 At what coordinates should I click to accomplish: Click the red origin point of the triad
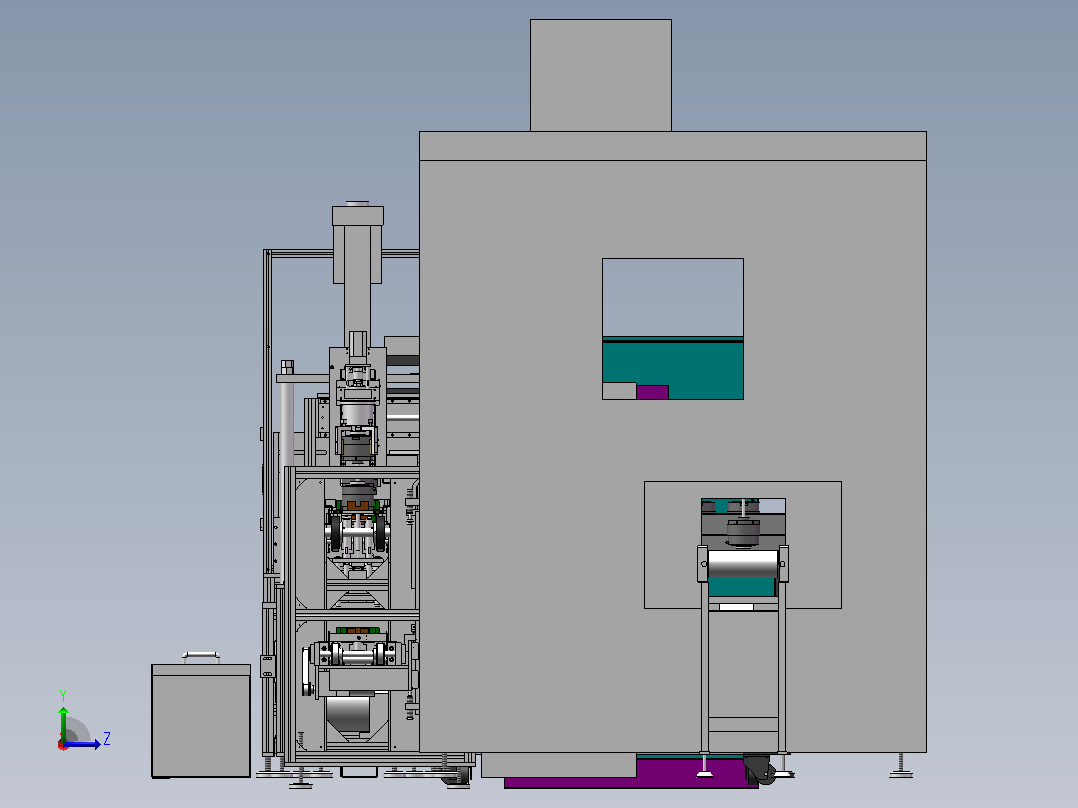pos(63,745)
